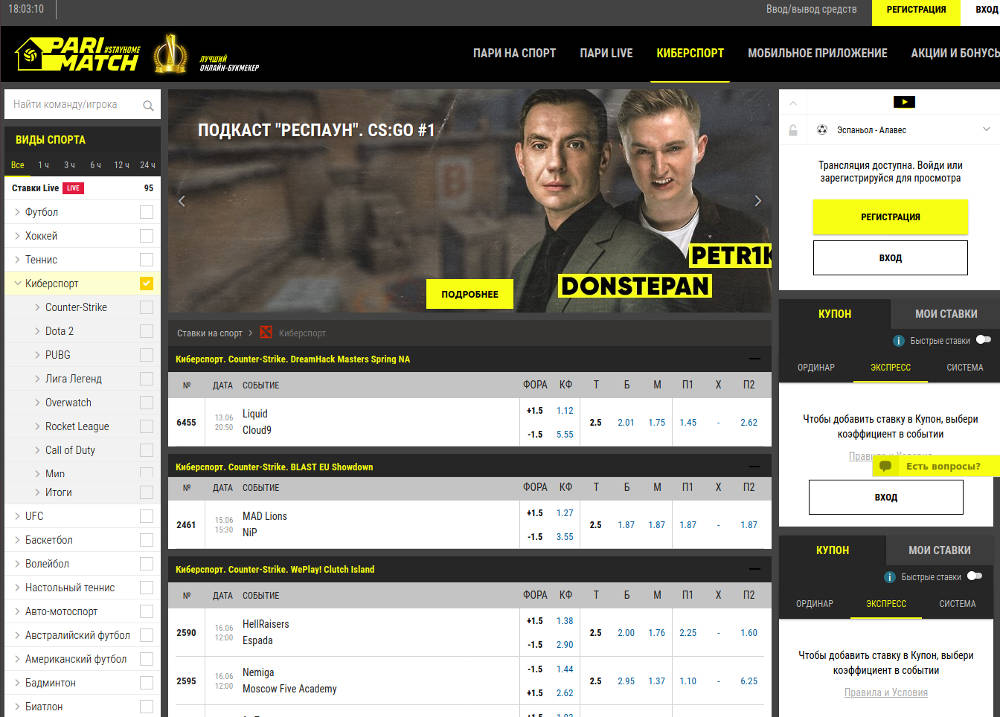Tick the Футбол checkbox

[x=147, y=212]
